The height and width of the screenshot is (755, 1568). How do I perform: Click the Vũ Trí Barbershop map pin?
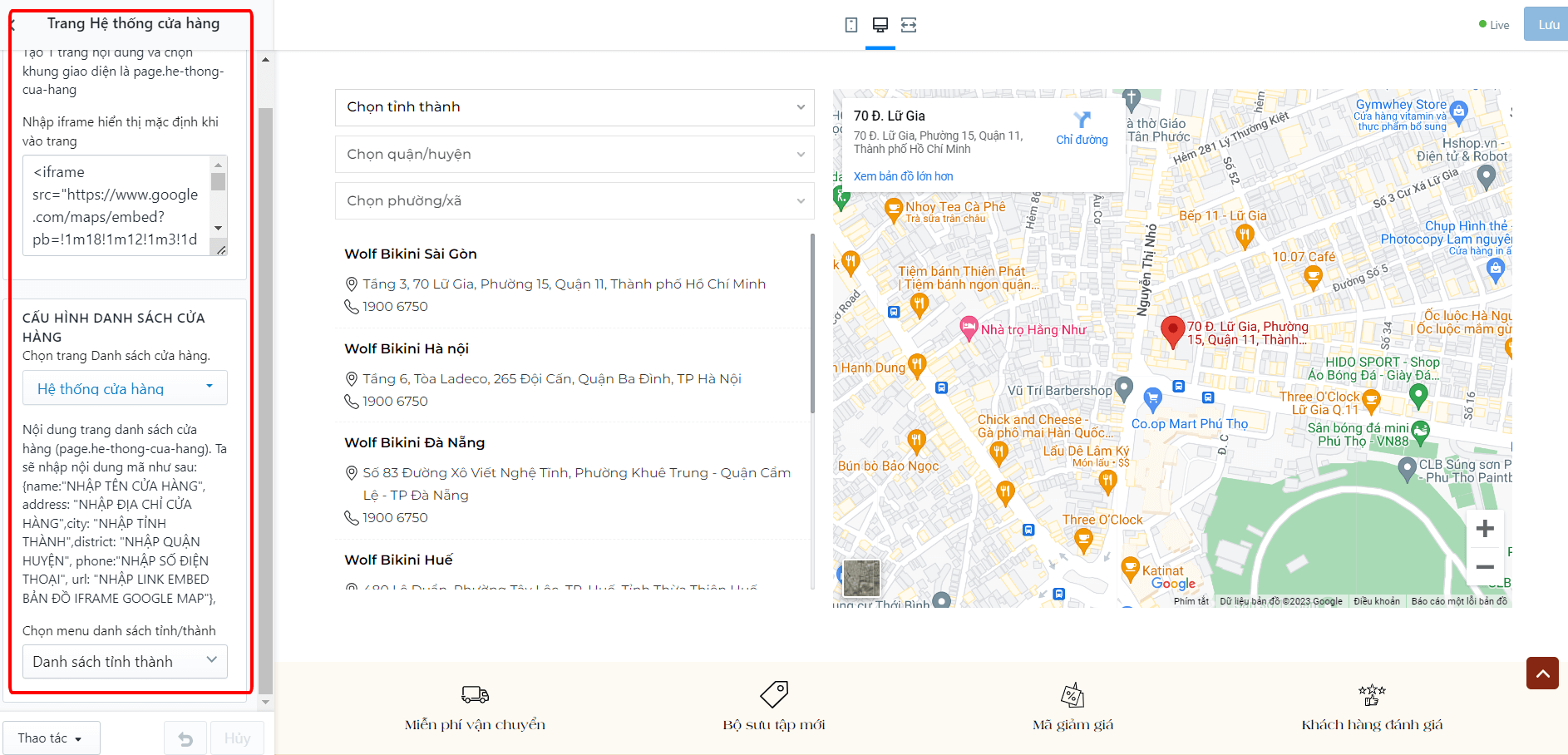(1123, 387)
